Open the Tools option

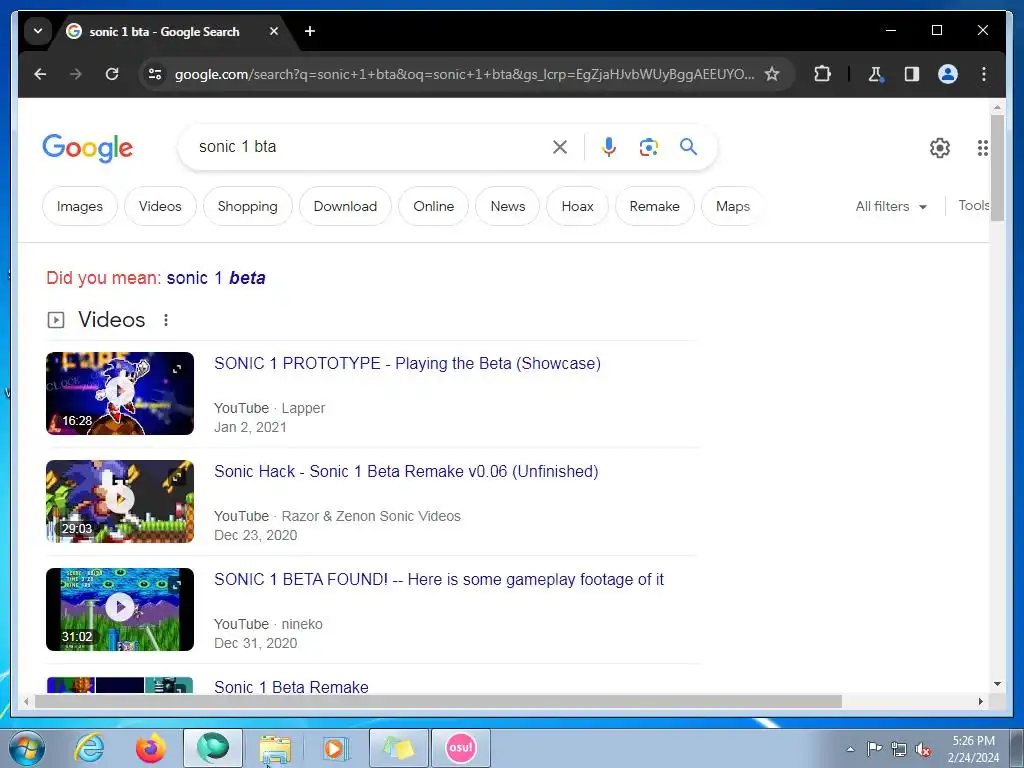[x=973, y=206]
